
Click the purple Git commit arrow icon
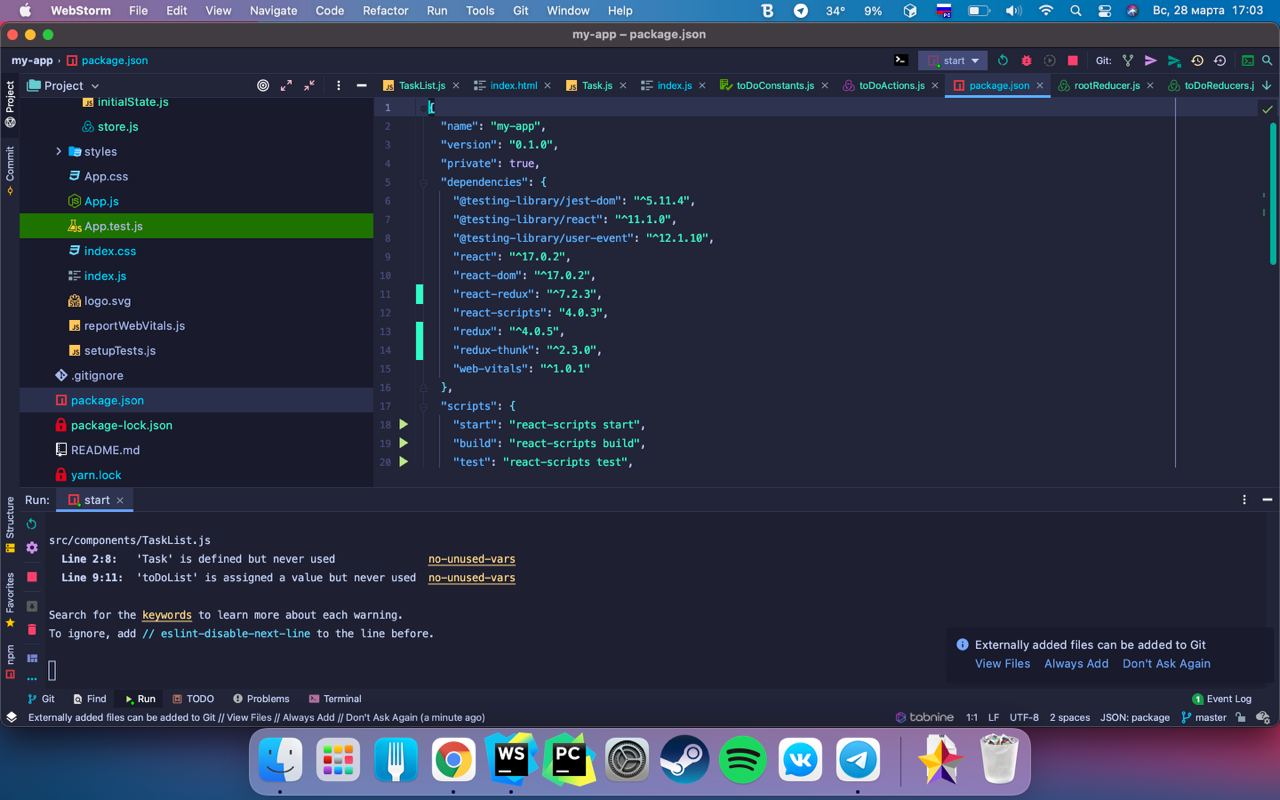tap(1151, 60)
